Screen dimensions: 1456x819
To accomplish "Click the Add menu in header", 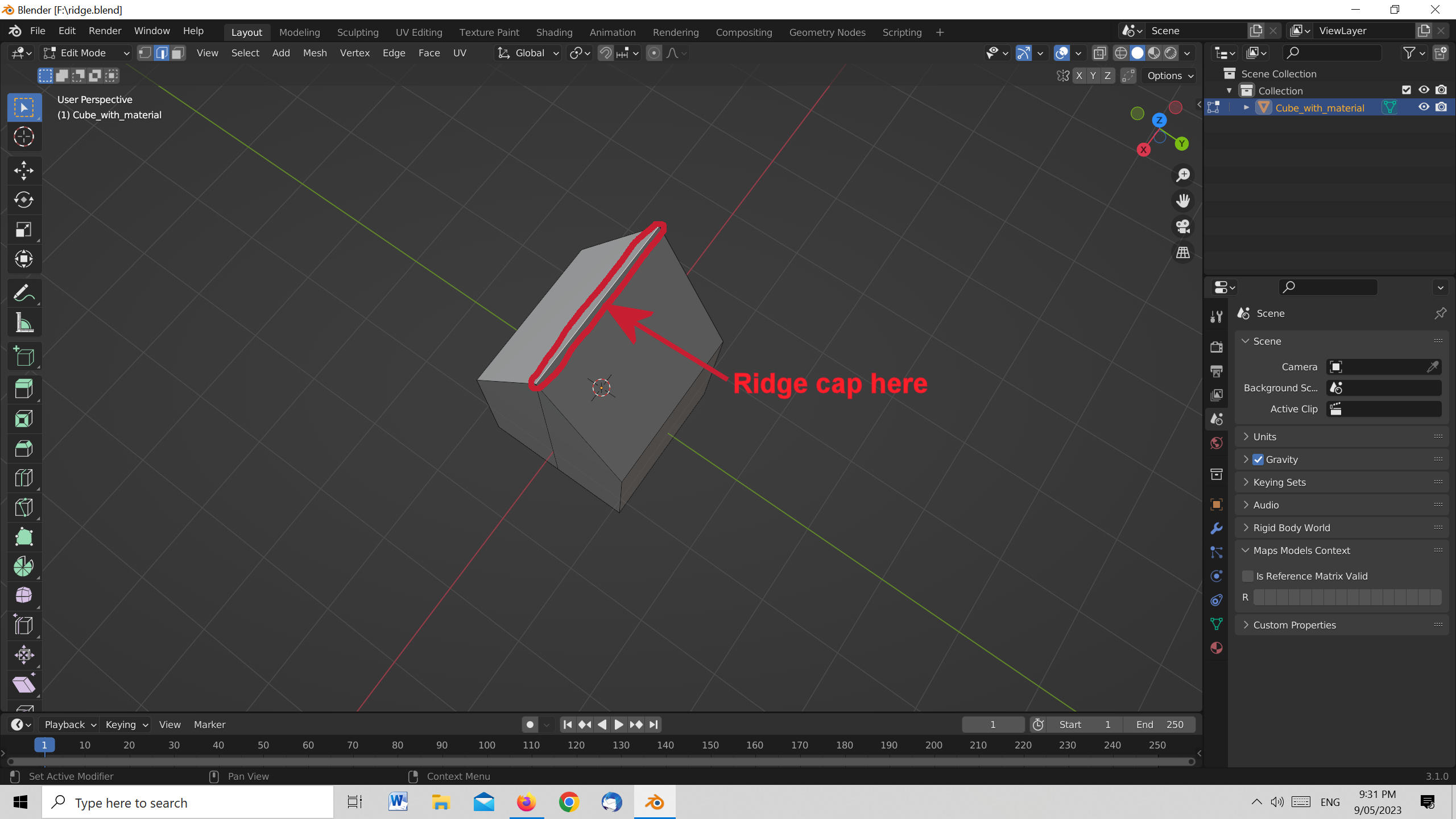I will [280, 53].
